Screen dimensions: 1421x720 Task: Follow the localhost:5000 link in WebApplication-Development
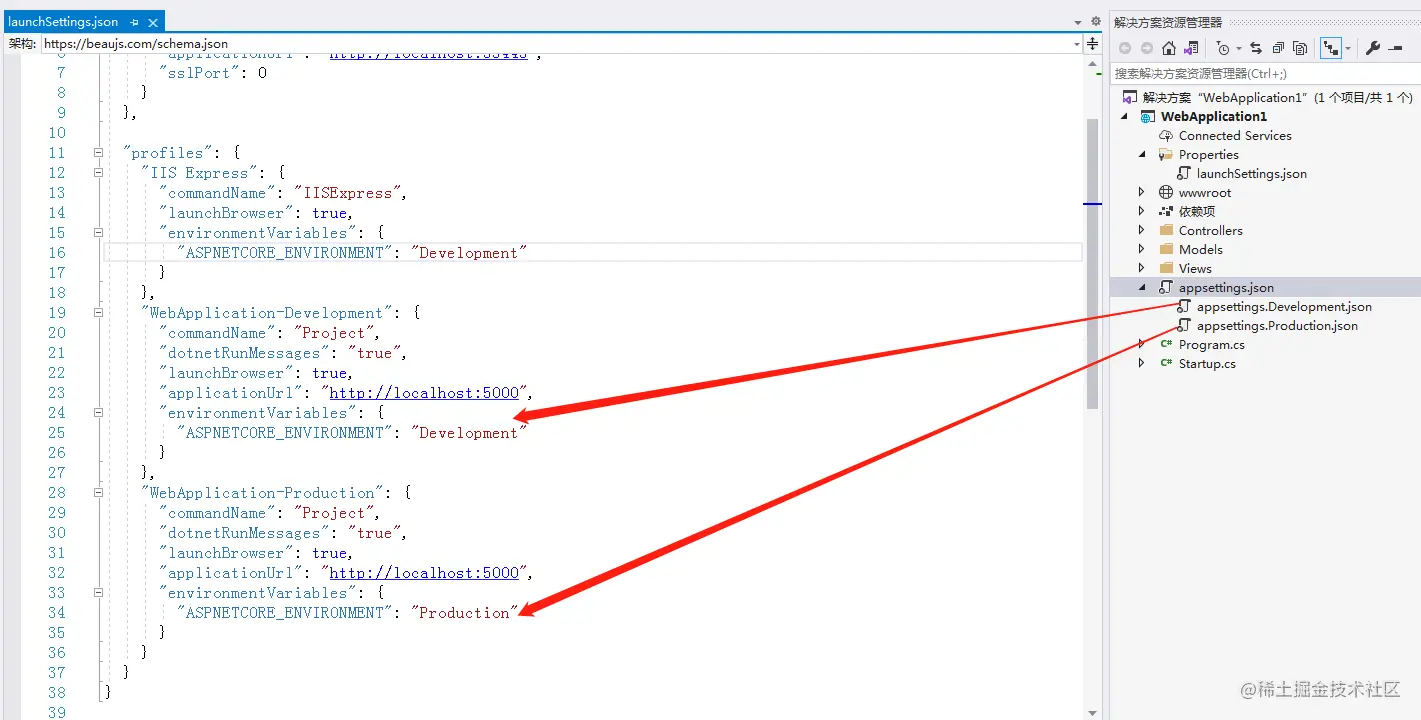point(425,392)
